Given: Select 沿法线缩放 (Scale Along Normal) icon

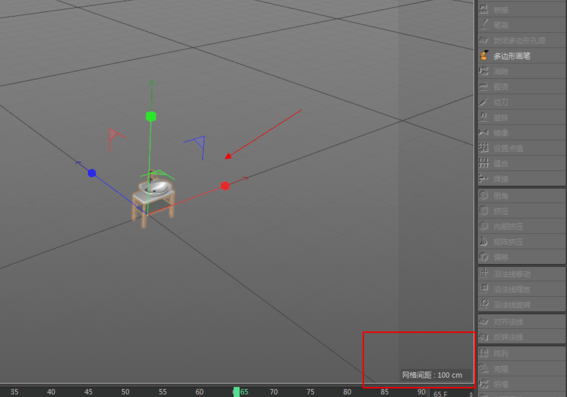Looking at the screenshot, I should [x=483, y=289].
